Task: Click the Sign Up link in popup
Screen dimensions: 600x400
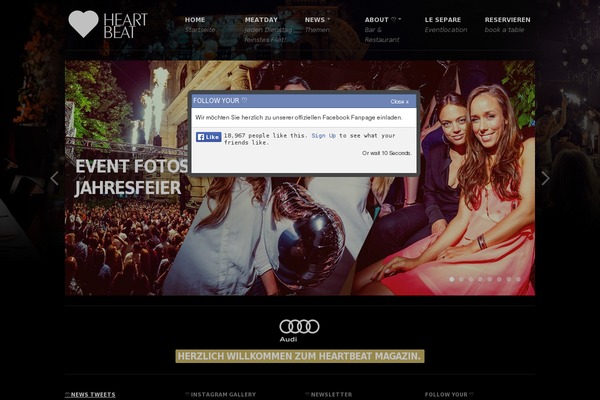Action: pyautogui.click(x=324, y=136)
